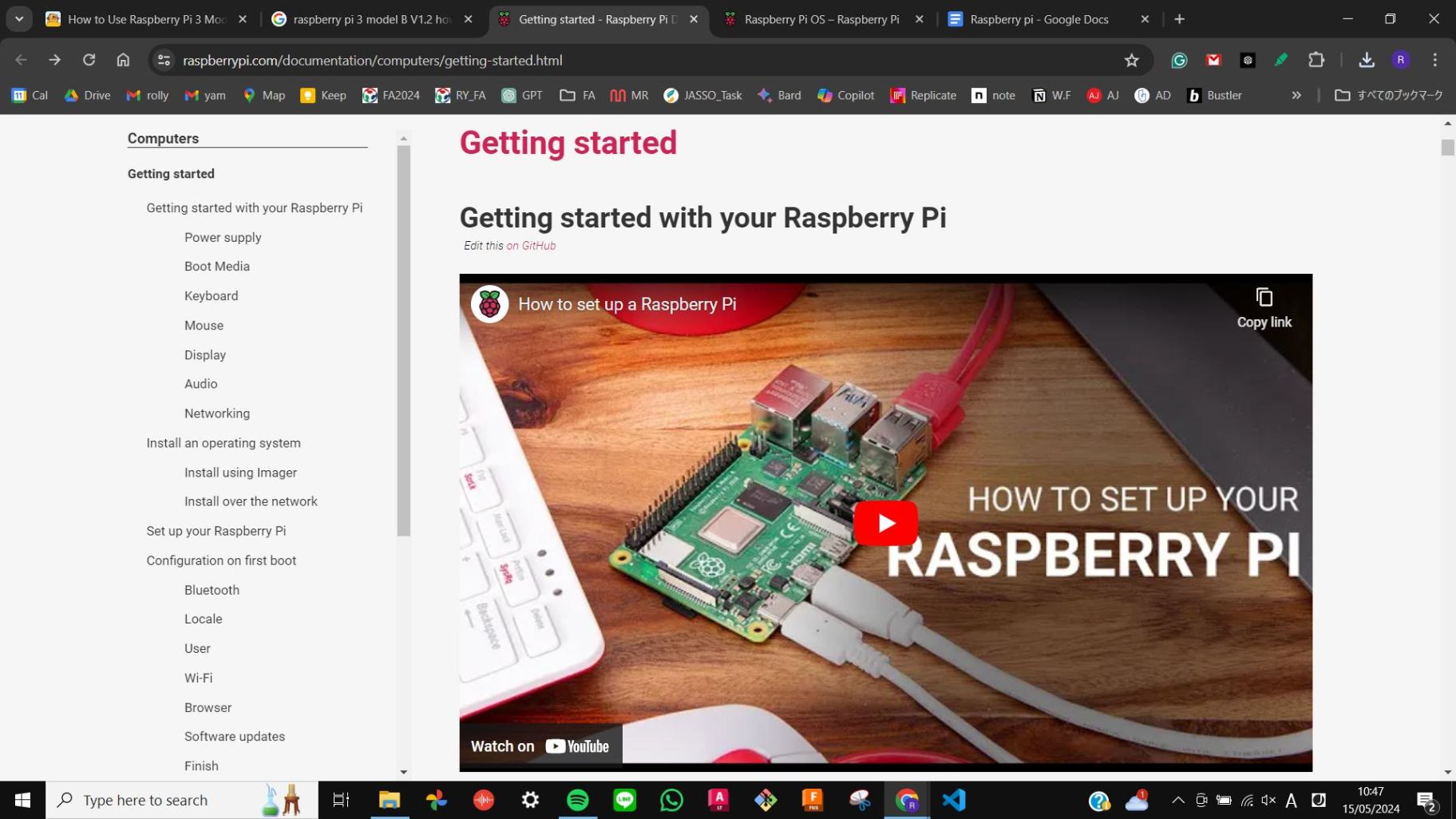Open the Grammarly extension icon
This screenshot has width=1456, height=819.
(x=1179, y=60)
